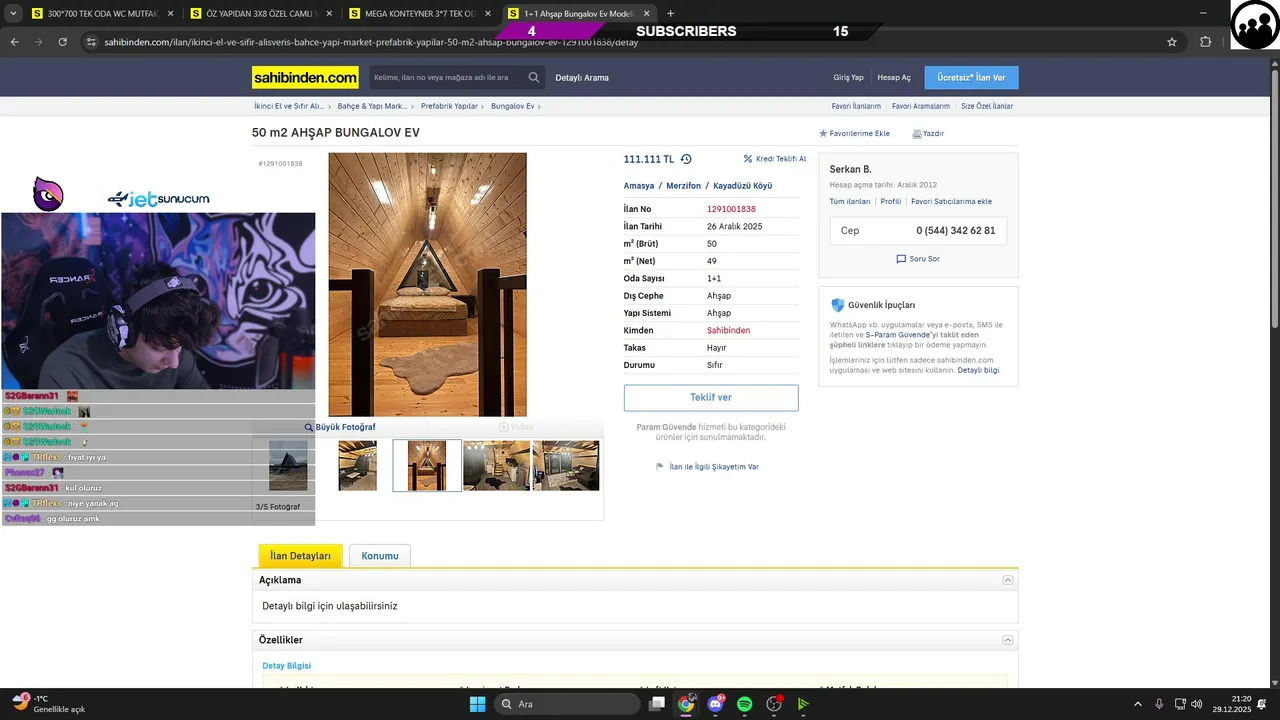Click Giriş Yap link

click(848, 78)
